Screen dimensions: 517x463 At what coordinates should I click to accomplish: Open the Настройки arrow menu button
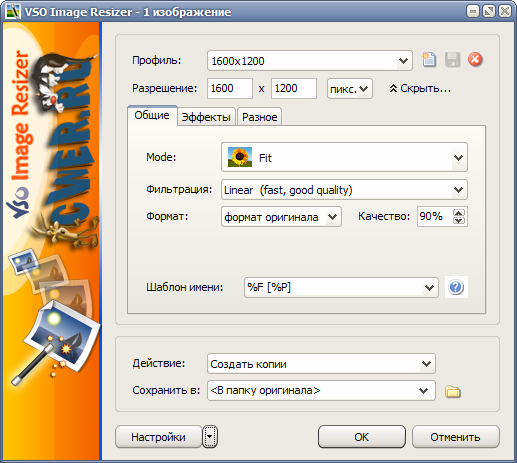(x=210, y=437)
